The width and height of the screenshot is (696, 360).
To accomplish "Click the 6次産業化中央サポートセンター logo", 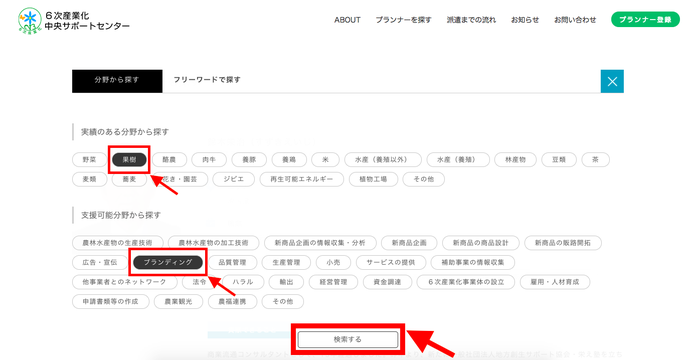I will pyautogui.click(x=74, y=20).
